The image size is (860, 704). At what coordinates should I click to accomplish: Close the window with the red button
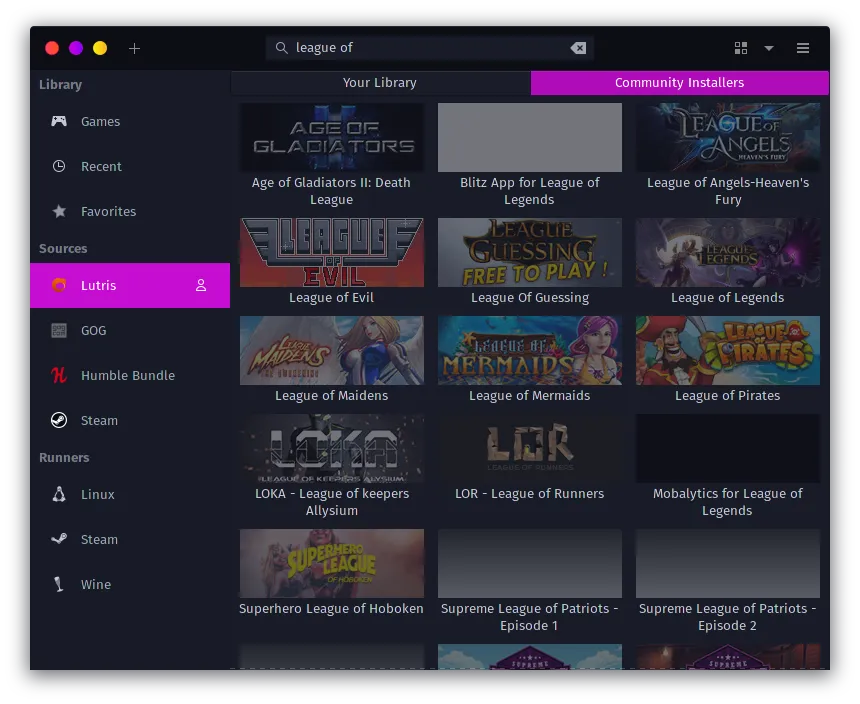pos(52,48)
